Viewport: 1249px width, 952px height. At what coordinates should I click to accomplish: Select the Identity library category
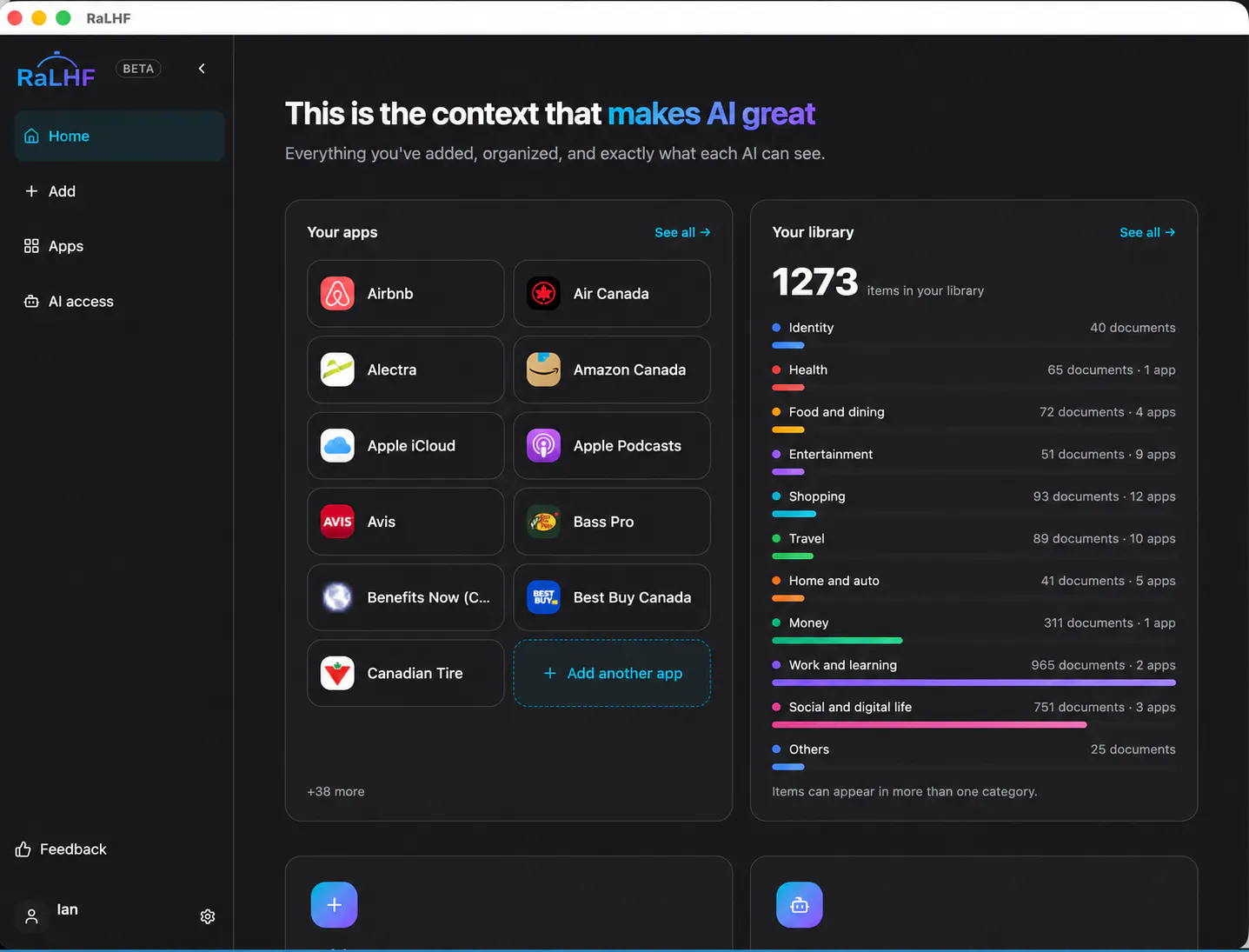[973, 334]
